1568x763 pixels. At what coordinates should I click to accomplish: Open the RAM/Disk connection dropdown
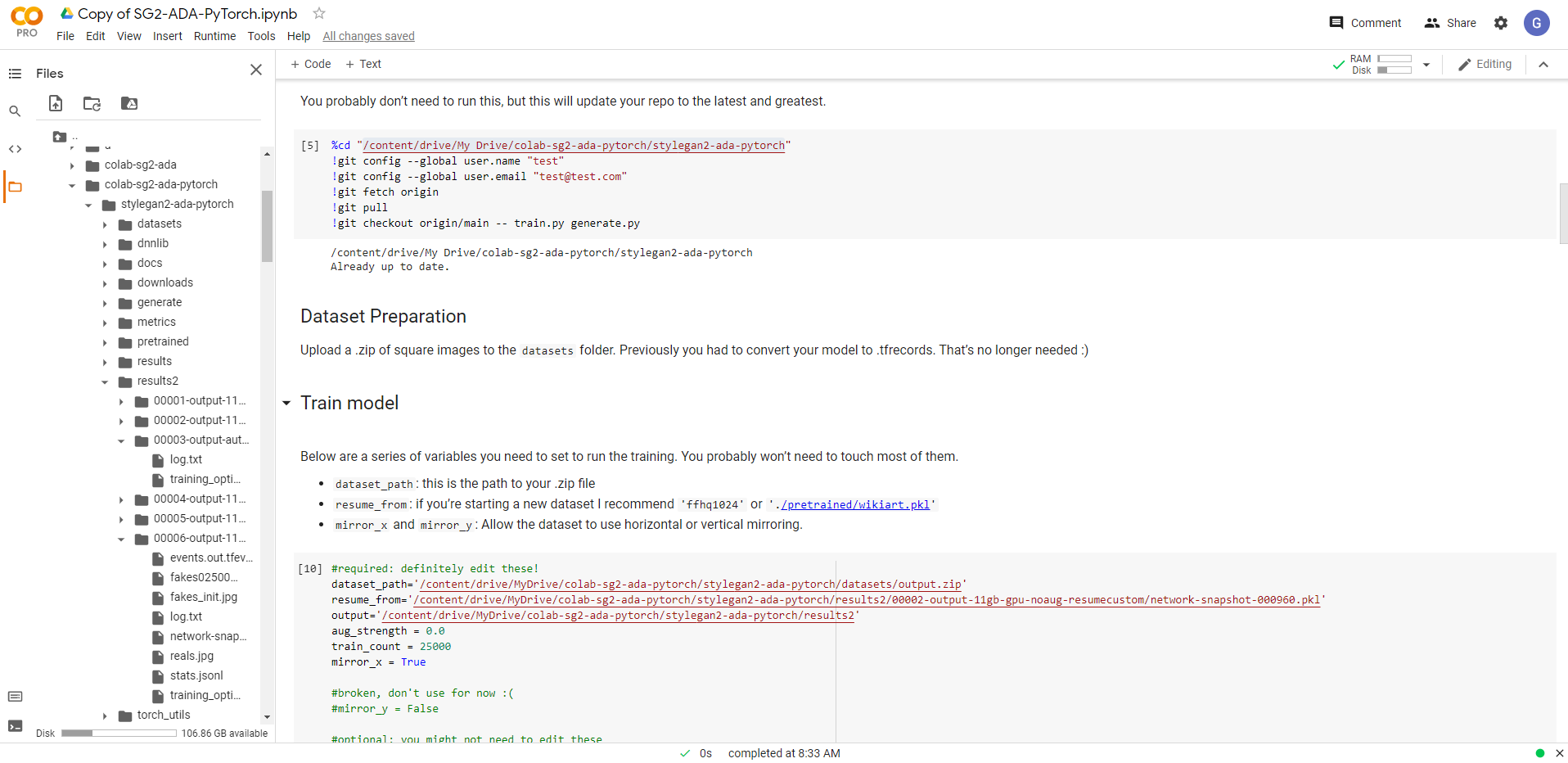tap(1426, 65)
